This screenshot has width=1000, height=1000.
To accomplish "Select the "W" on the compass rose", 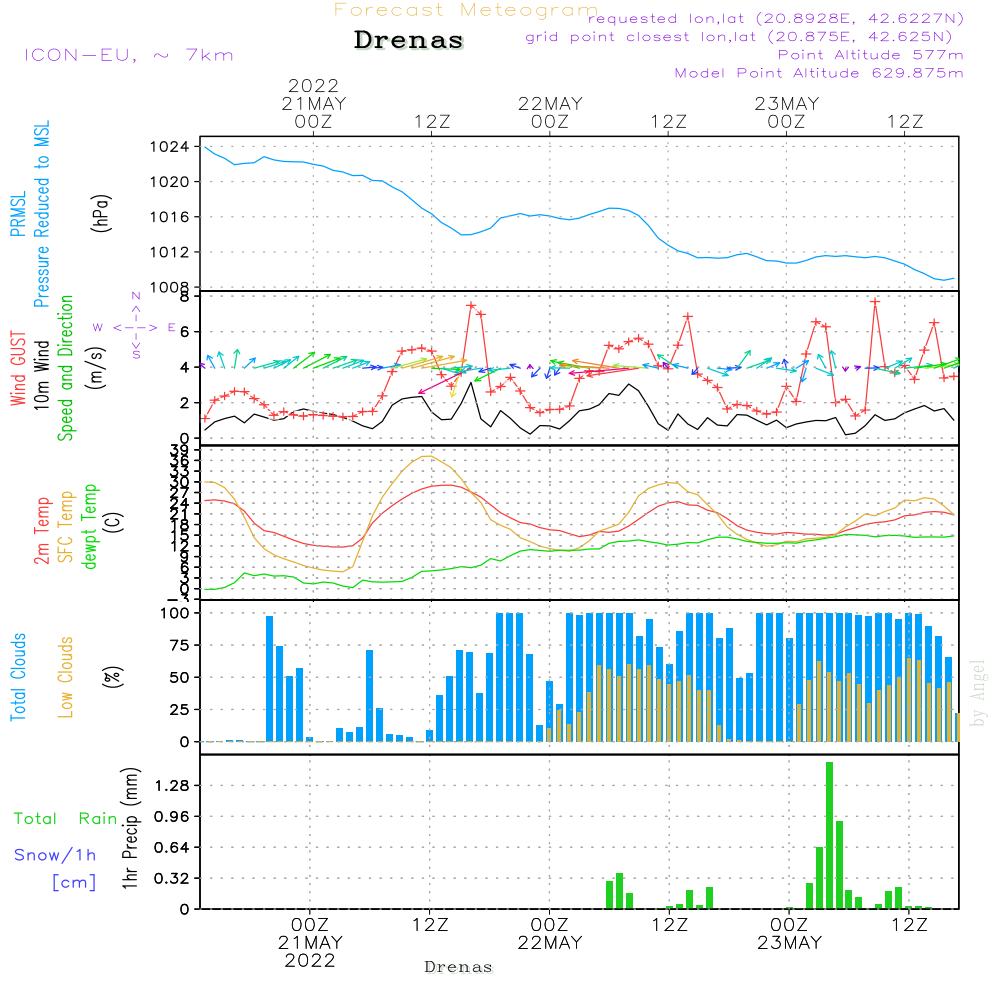I will pos(98,328).
